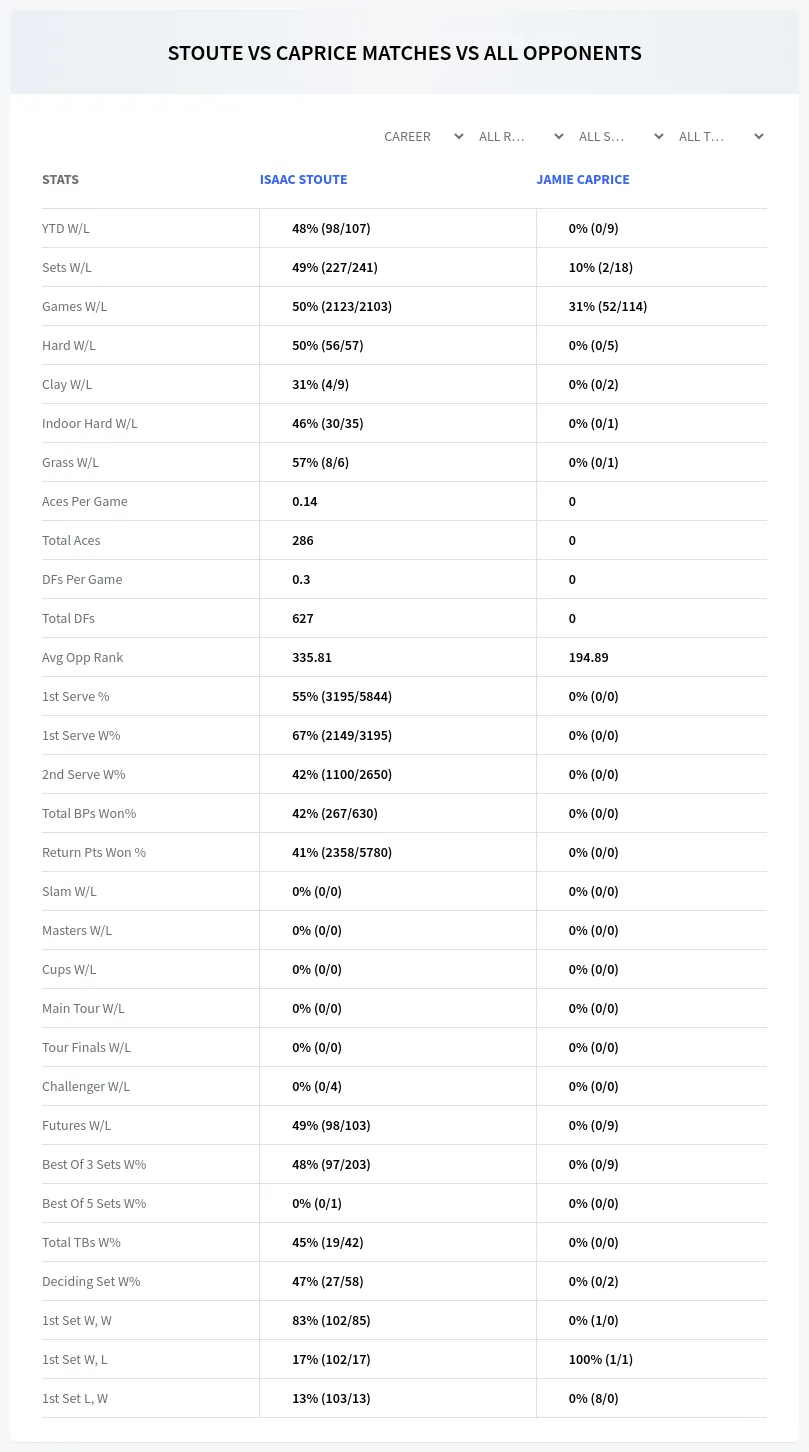Click Stoute's Games W/L value 50% (2123/2103)
Image resolution: width=809 pixels, height=1452 pixels.
click(342, 306)
